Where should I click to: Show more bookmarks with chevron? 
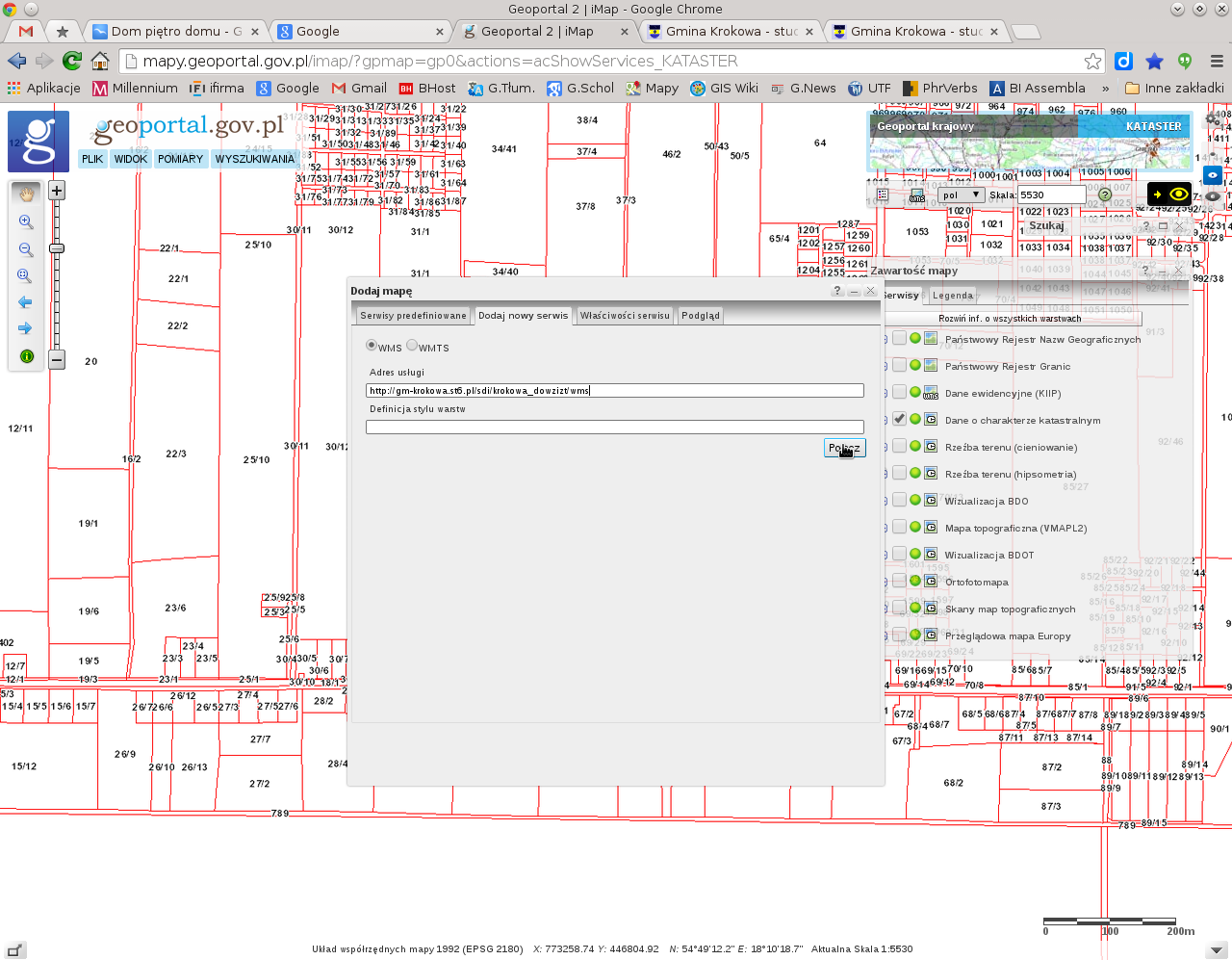(x=1105, y=88)
